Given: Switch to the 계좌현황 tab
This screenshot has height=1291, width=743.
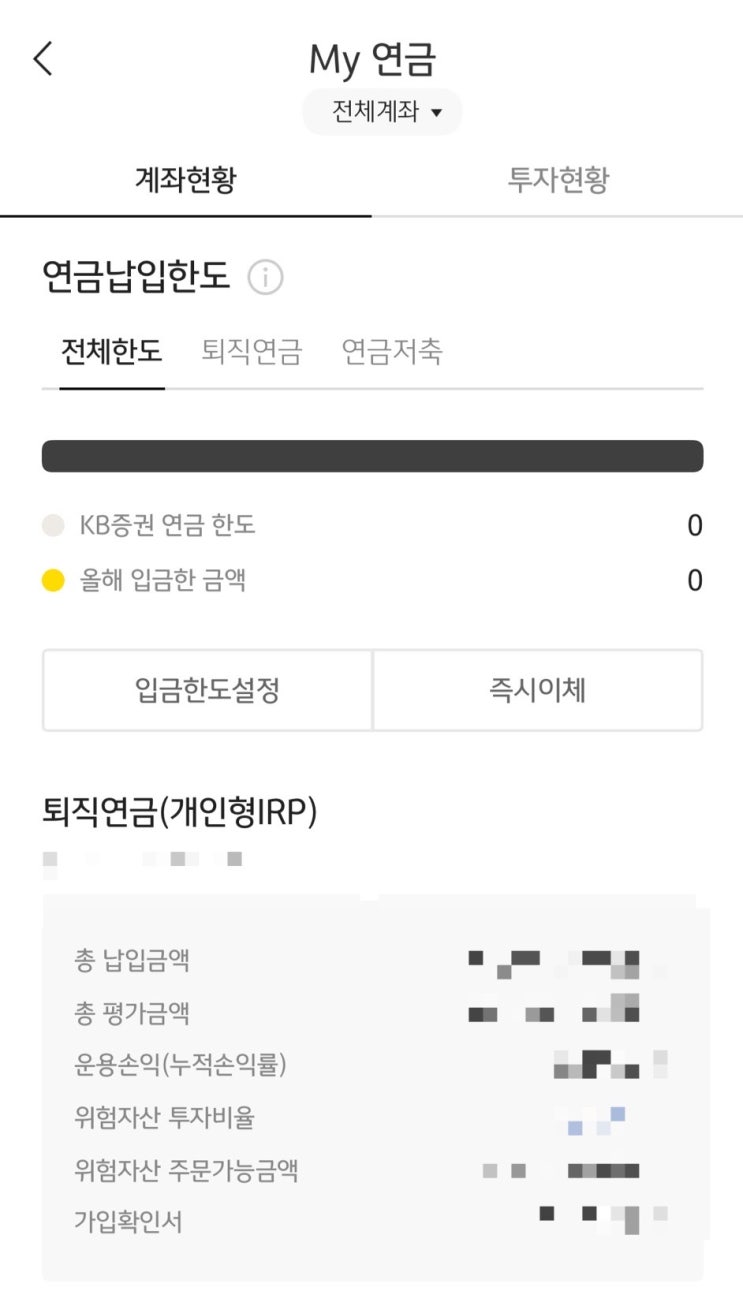Looking at the screenshot, I should coord(186,180).
